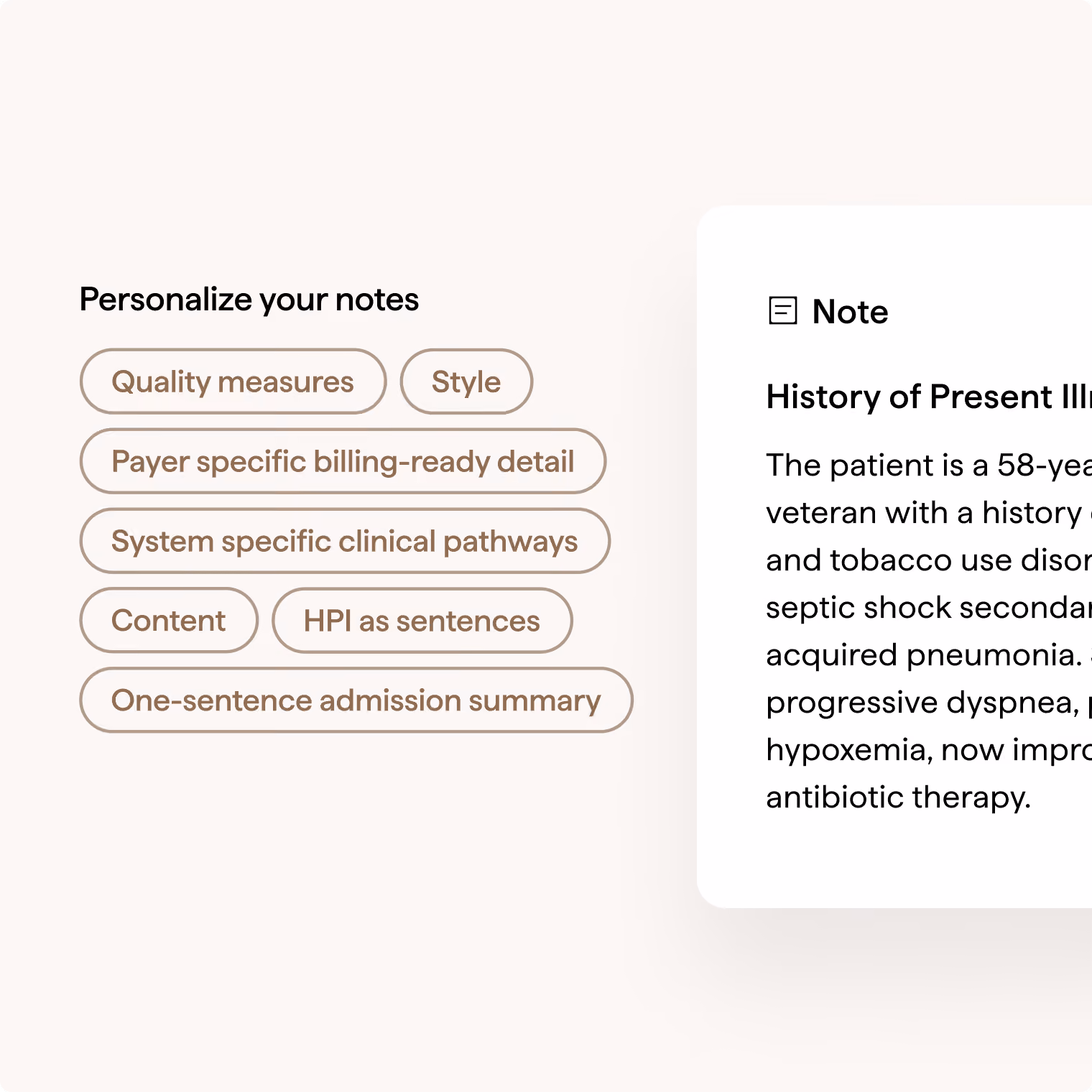Click the Personalize your notes heading

click(249, 300)
